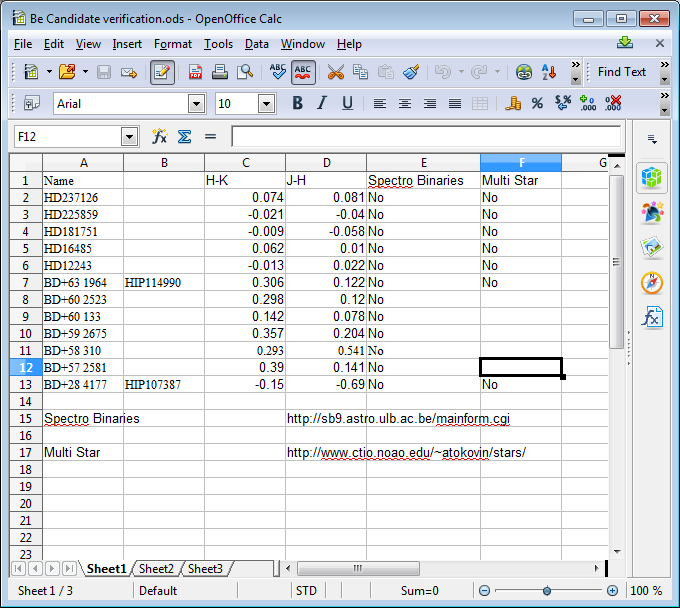Toggle Edit File mode icon
The image size is (680, 608).
(162, 72)
